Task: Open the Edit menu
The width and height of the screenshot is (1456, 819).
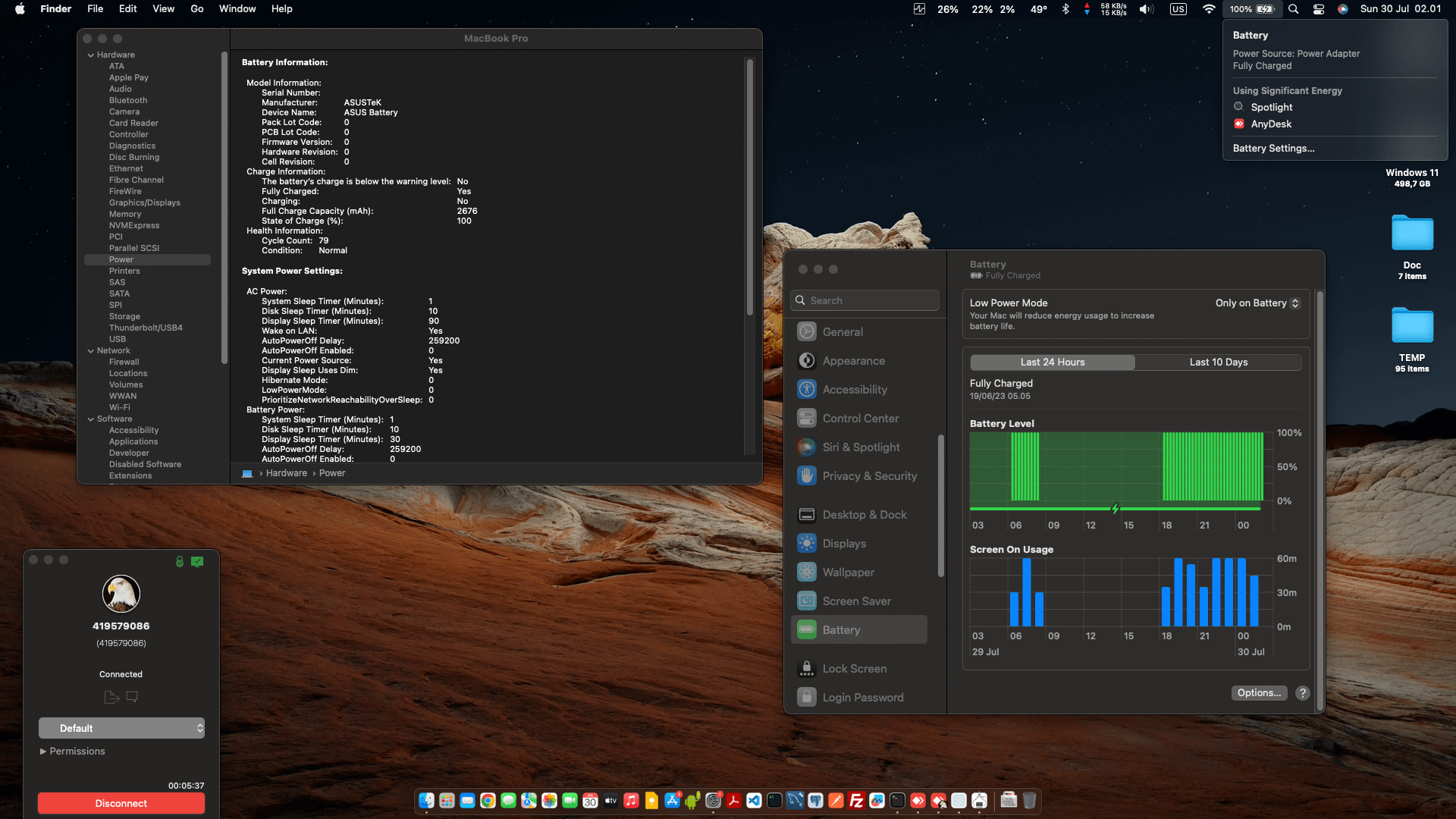Action: (x=128, y=9)
